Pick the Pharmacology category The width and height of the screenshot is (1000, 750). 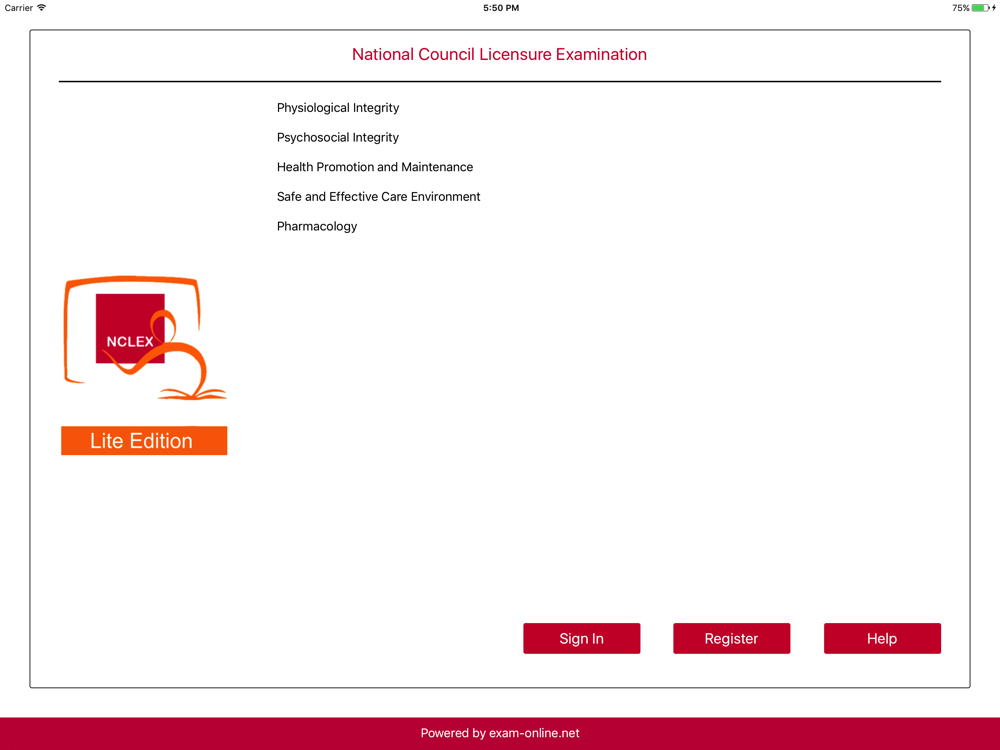pos(317,226)
